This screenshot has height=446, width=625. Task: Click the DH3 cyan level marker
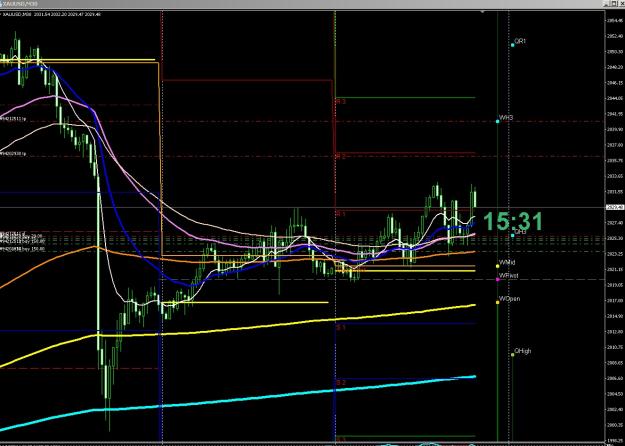[x=513, y=235]
